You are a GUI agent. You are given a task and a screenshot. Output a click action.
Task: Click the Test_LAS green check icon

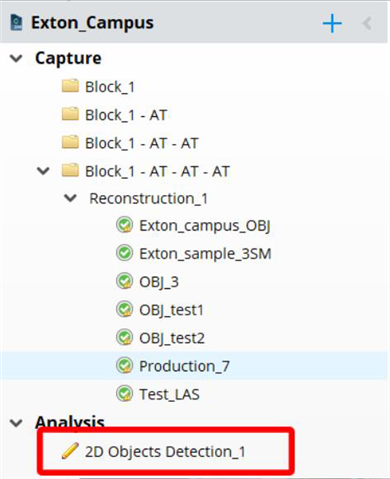125,394
